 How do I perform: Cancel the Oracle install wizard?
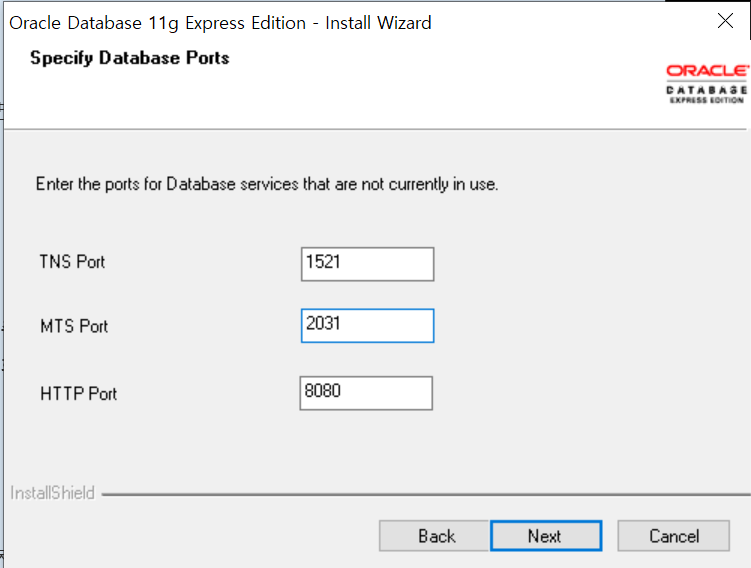tap(673, 535)
